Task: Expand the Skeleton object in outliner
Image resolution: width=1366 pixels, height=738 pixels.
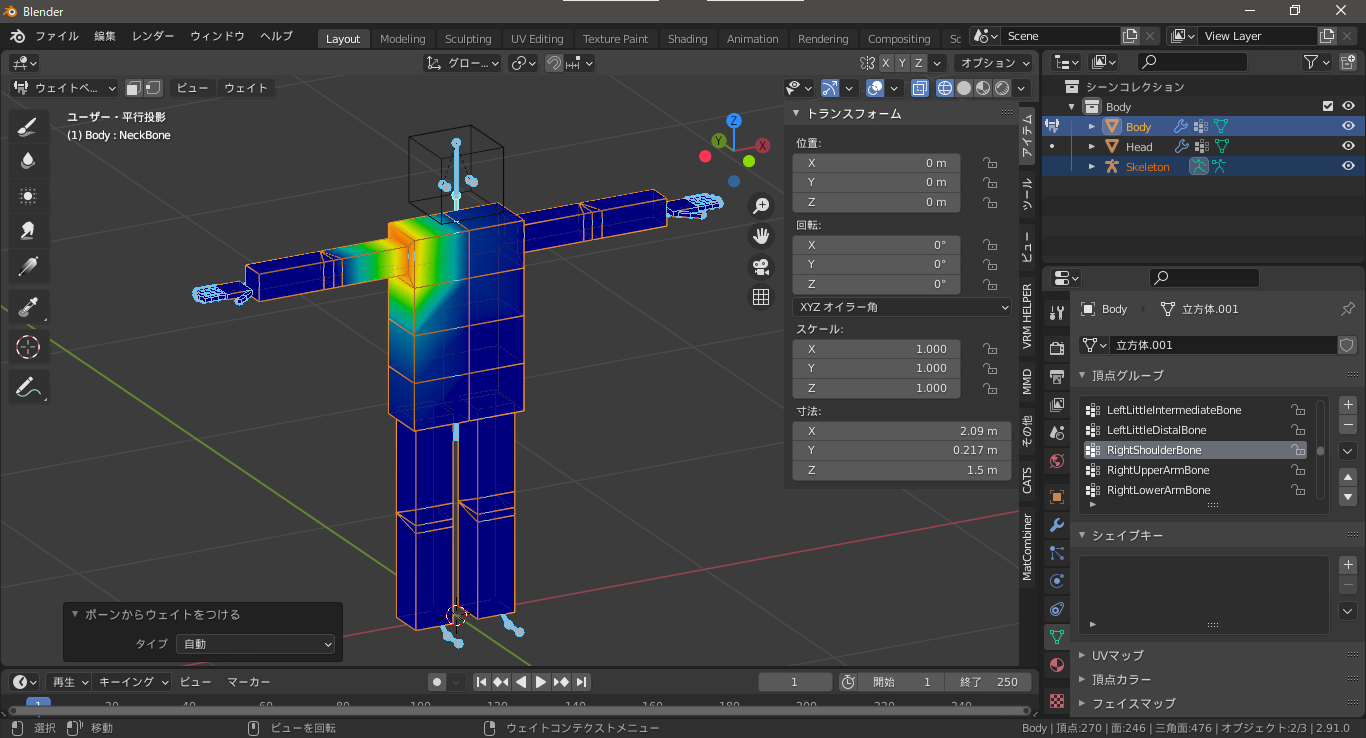Action: point(1092,166)
